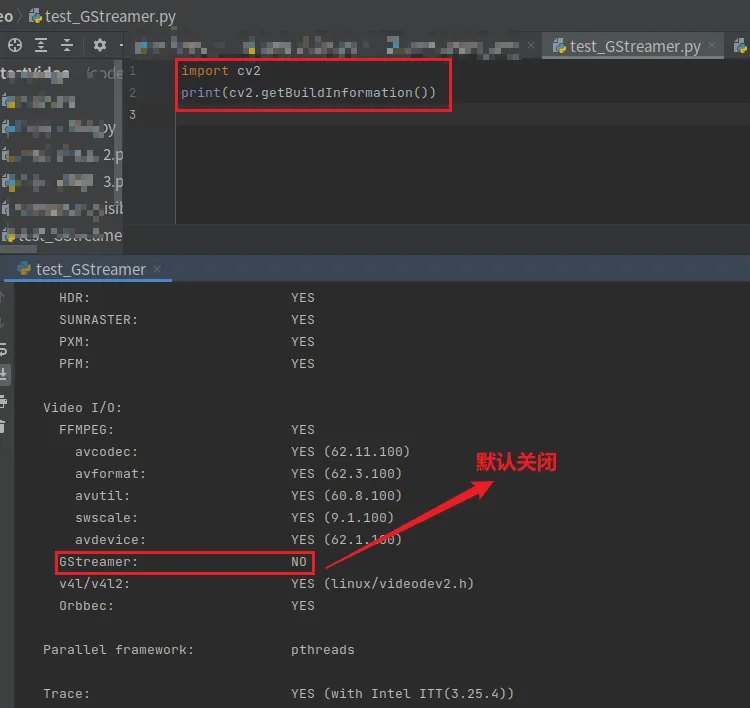The image size is (750, 708).
Task: Click the 'swscale:' output label
Action: [x=107, y=518]
